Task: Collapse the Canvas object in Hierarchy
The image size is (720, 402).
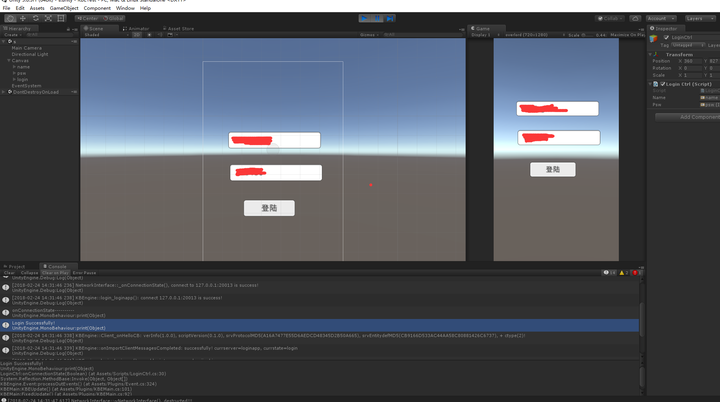Action: click(x=9, y=61)
